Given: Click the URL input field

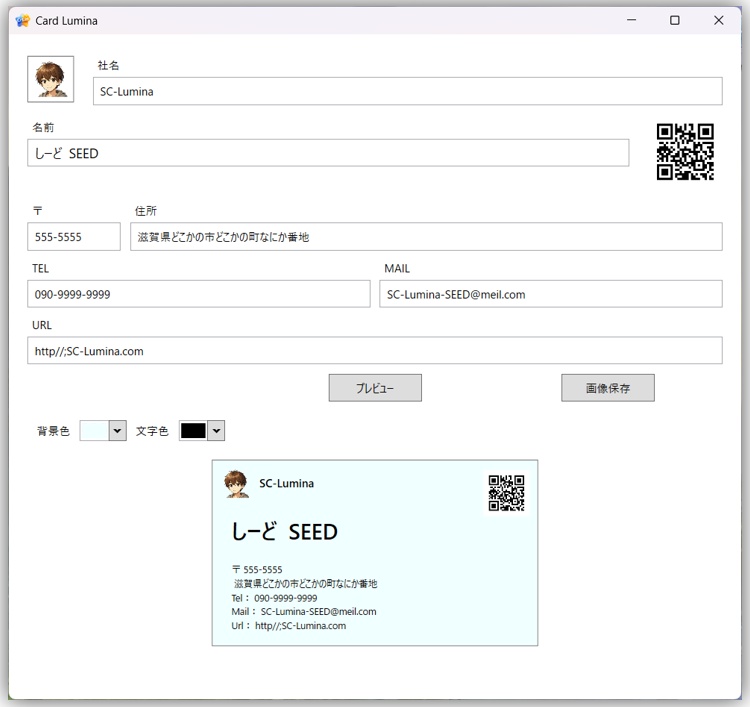Looking at the screenshot, I should [375, 351].
